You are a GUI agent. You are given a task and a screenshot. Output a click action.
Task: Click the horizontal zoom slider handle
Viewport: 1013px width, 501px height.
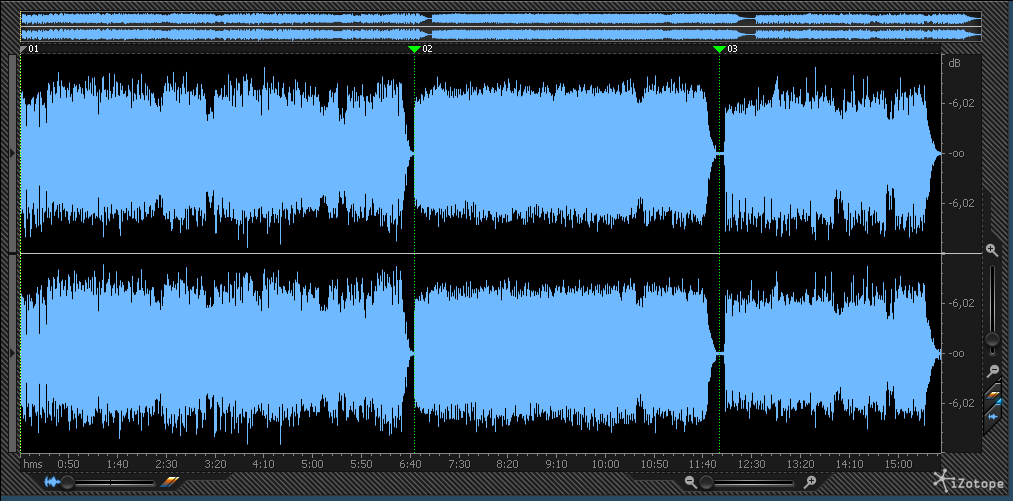click(707, 482)
